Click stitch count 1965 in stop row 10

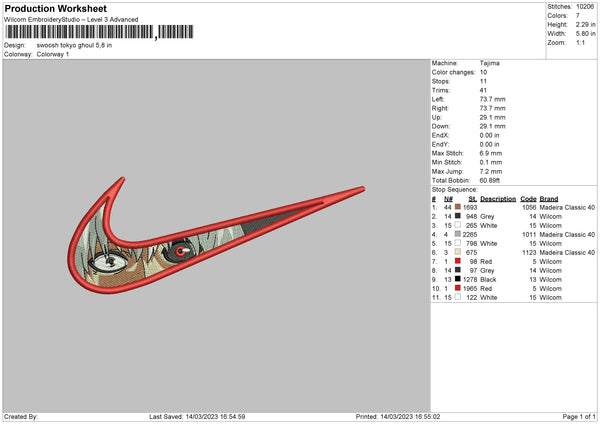(x=470, y=289)
